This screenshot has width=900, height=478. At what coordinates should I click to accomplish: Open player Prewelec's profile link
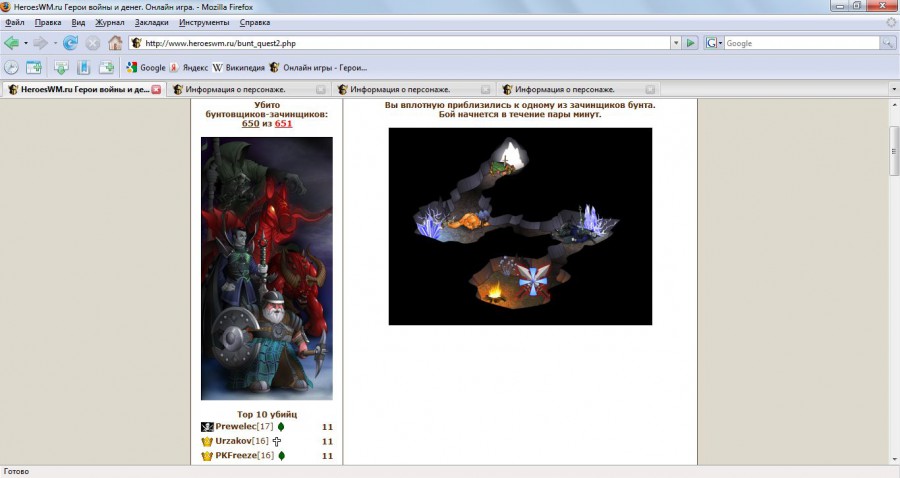coord(236,427)
